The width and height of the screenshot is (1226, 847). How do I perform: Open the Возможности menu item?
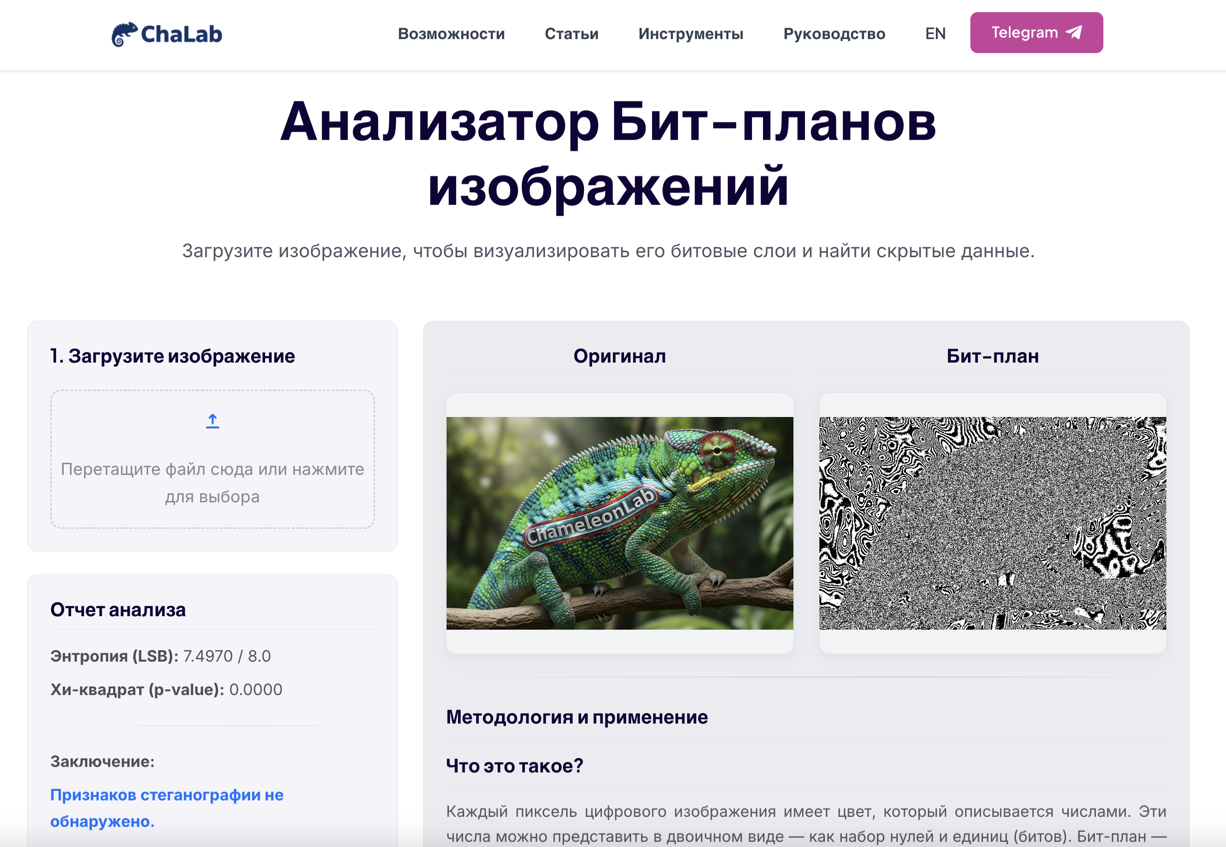[451, 33]
